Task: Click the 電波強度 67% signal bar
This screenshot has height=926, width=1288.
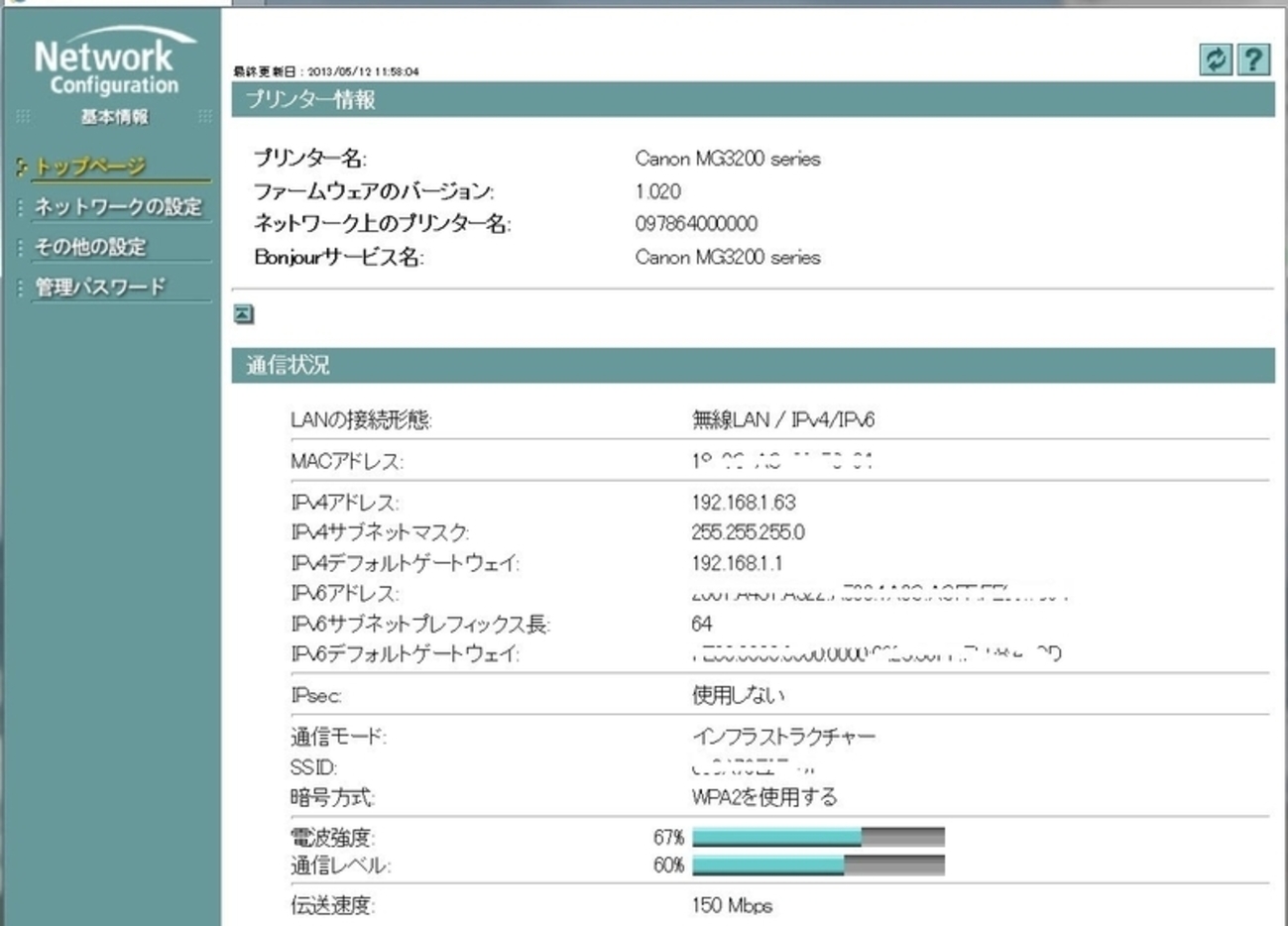Action: [818, 838]
